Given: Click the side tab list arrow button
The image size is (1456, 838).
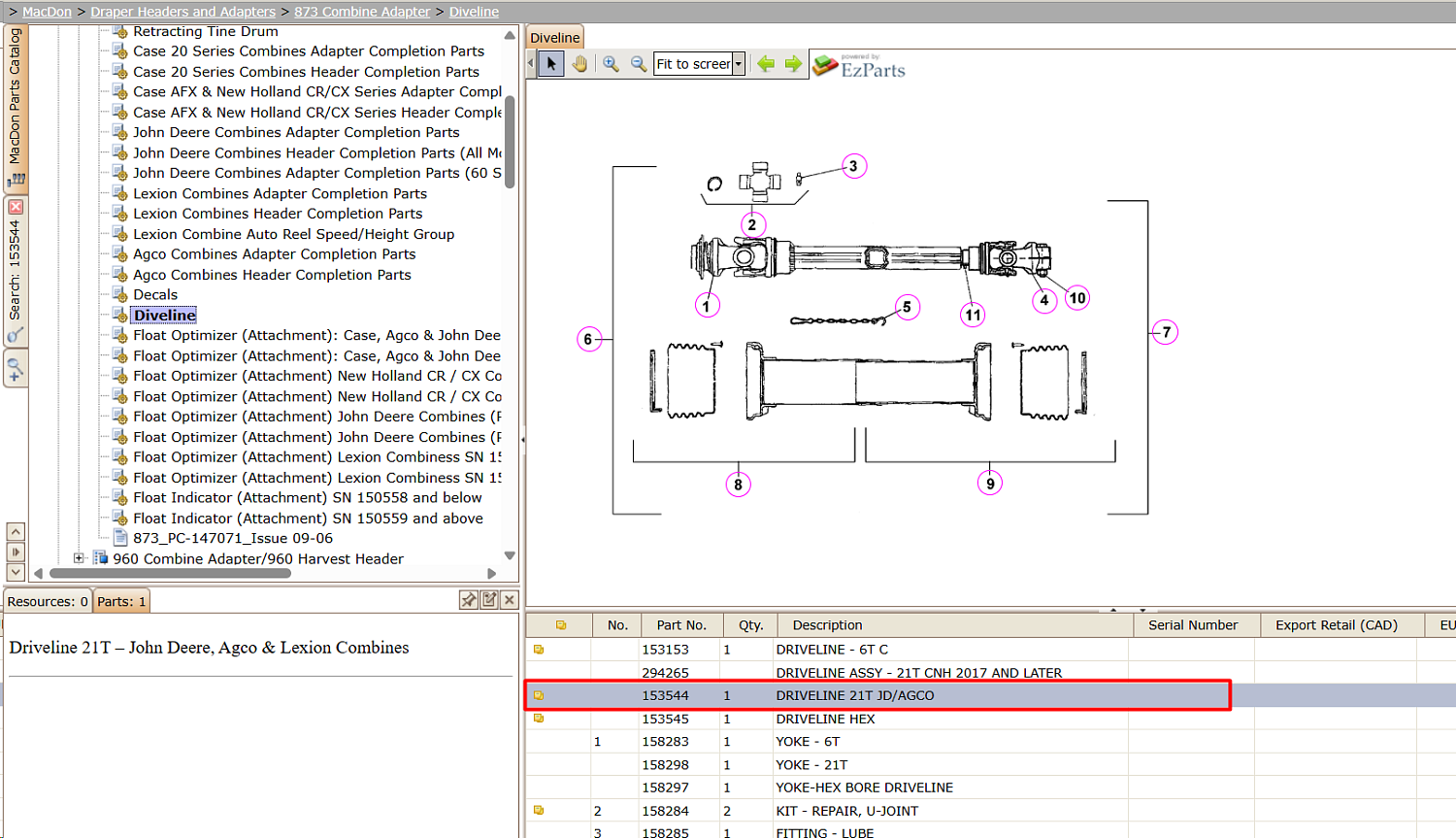Looking at the screenshot, I should coord(16,552).
